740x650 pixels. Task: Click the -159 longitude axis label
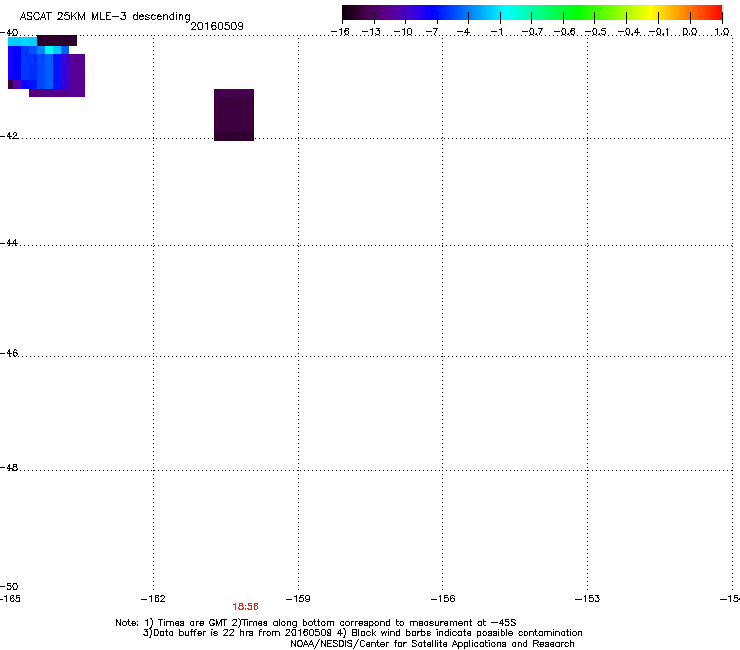tap(298, 599)
